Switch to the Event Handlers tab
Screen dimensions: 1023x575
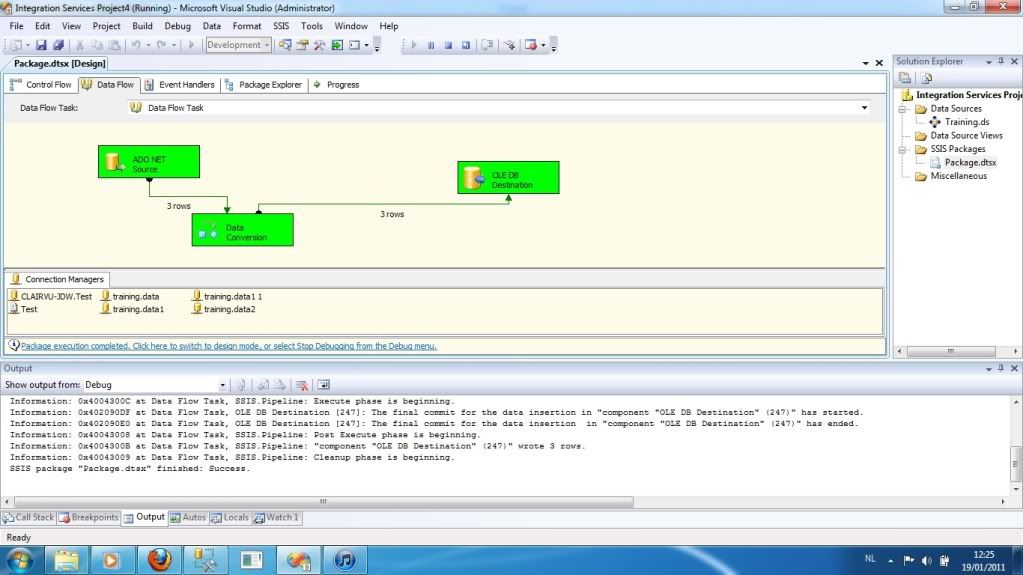point(179,85)
